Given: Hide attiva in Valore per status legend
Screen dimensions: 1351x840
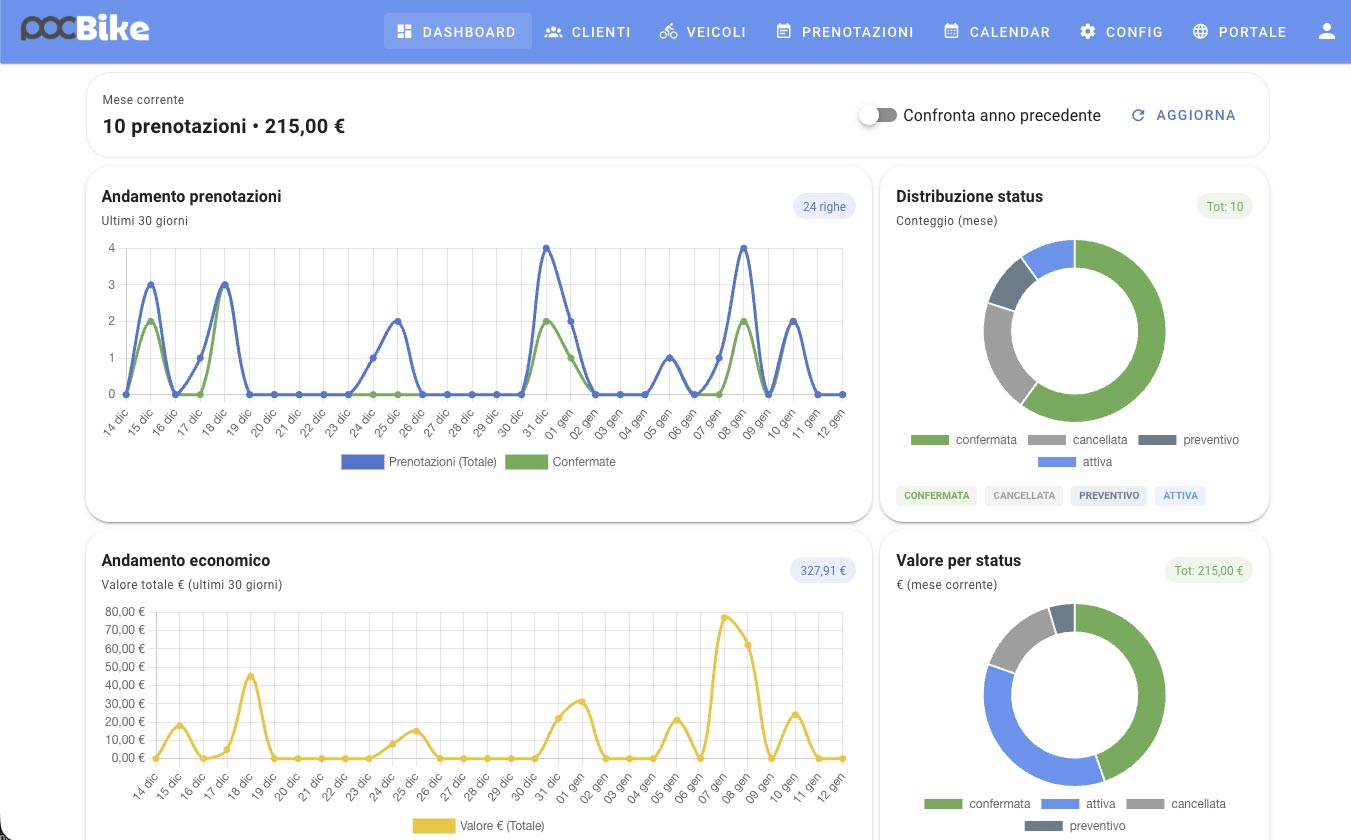Looking at the screenshot, I should 1079,804.
